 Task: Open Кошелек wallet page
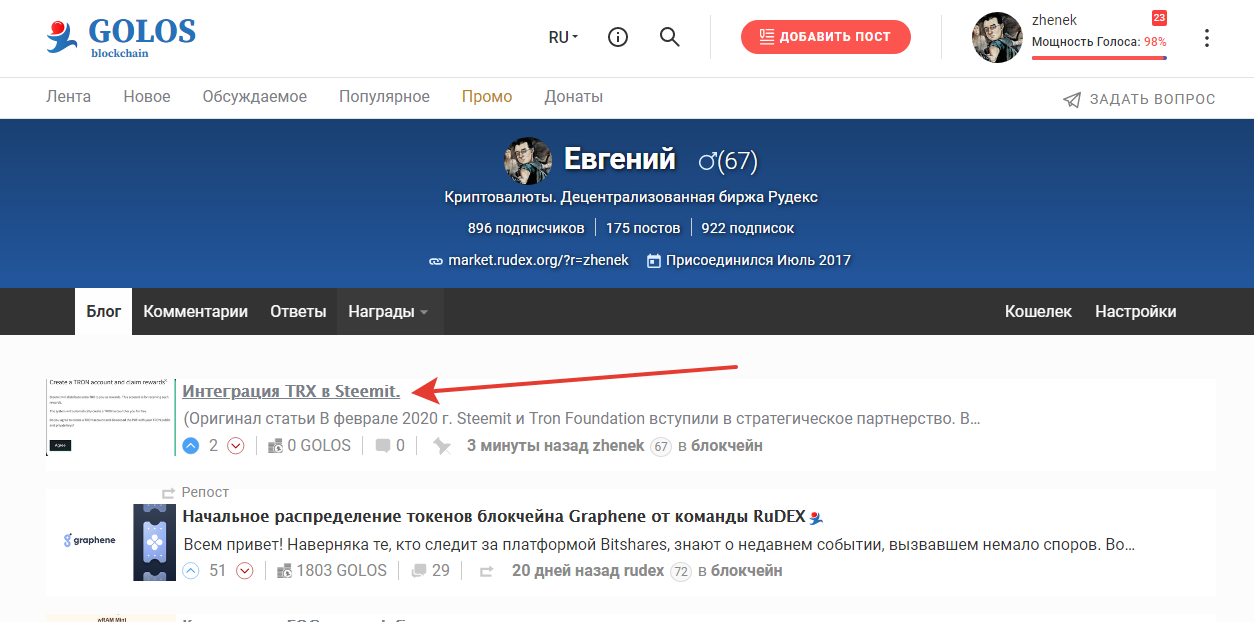coord(1038,311)
